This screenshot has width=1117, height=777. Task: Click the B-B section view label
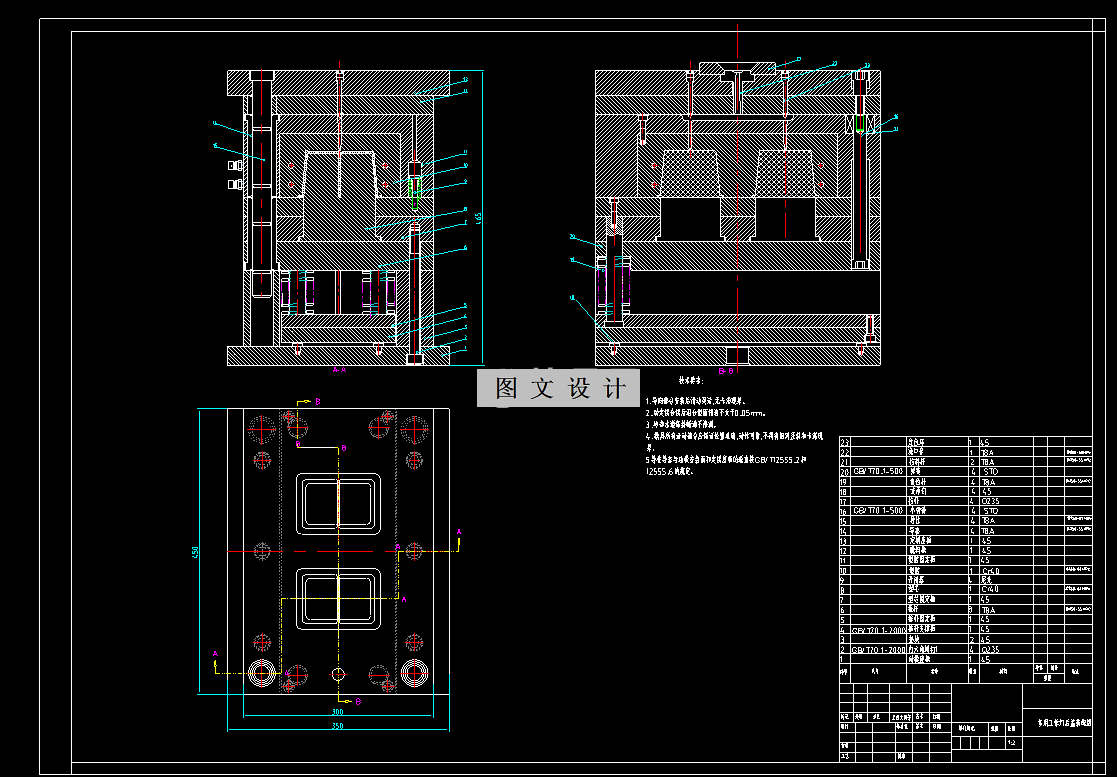coord(726,371)
